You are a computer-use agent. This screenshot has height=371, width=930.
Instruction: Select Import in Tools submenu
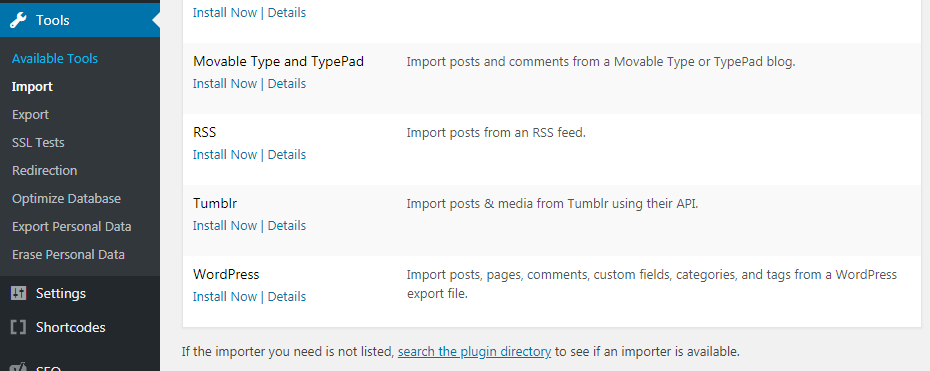tap(32, 87)
